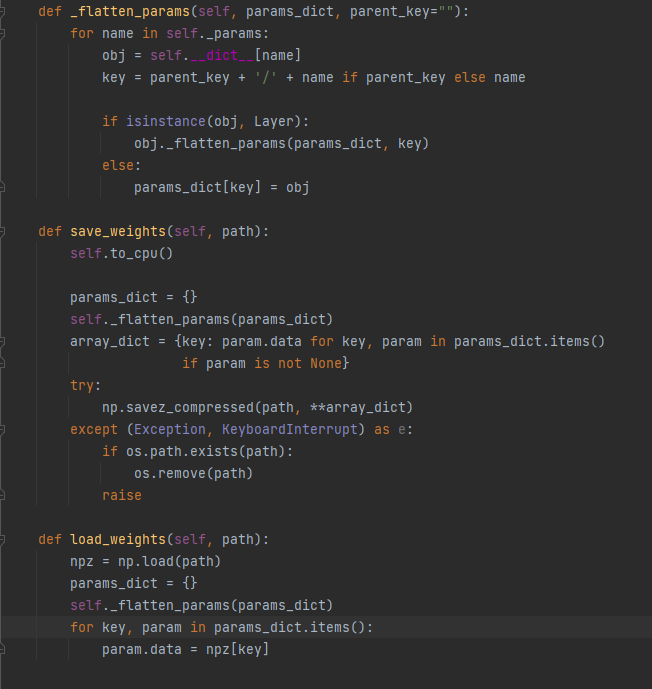Screen dimensions: 652x689
Task: Click 'else name' at end of key line
Action: [x=489, y=77]
